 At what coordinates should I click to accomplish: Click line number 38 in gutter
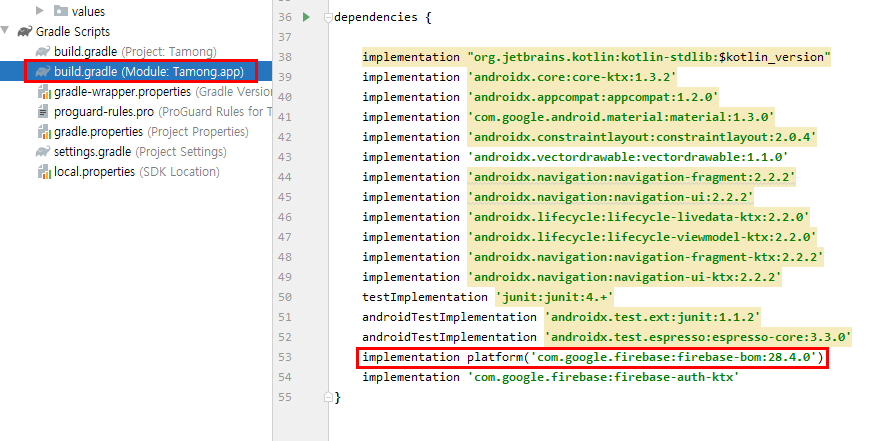pos(285,58)
